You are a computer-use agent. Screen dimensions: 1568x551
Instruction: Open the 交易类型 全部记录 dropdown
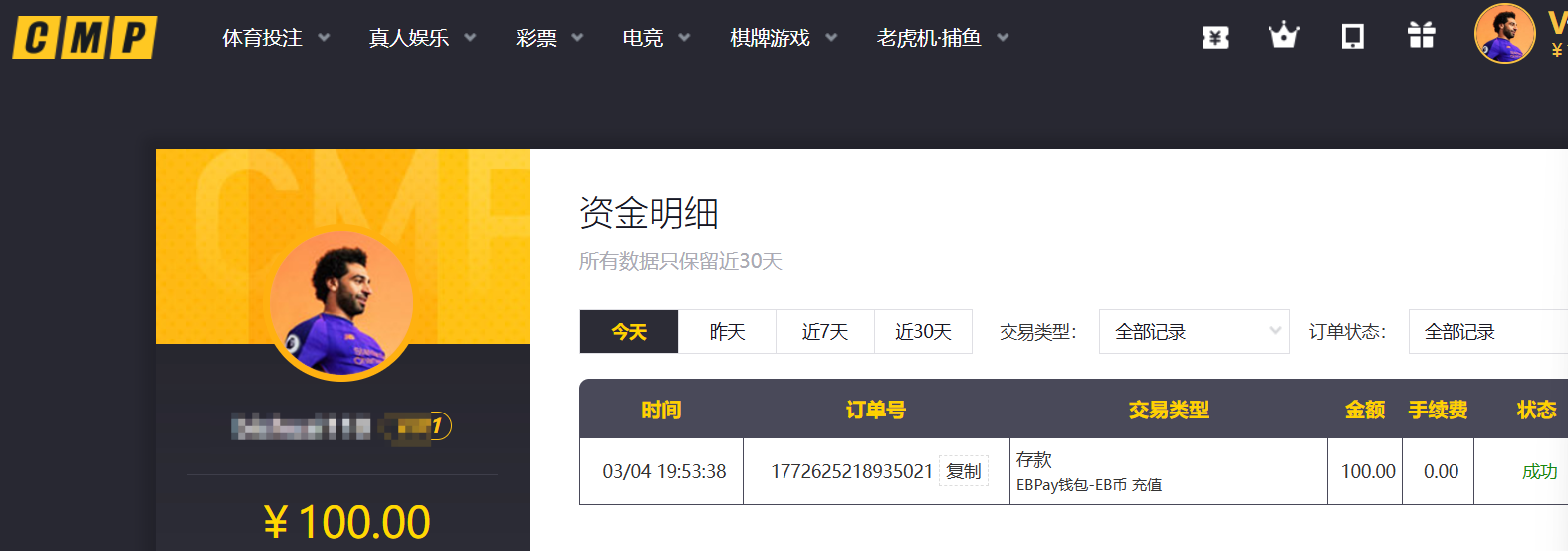1194,332
